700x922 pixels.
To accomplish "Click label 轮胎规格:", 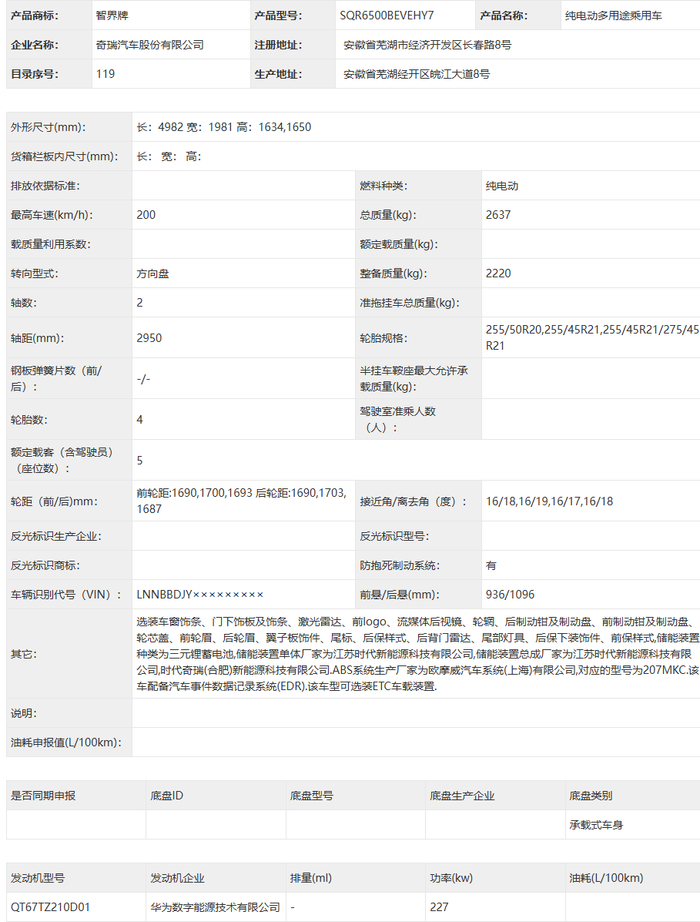I will coord(384,338).
